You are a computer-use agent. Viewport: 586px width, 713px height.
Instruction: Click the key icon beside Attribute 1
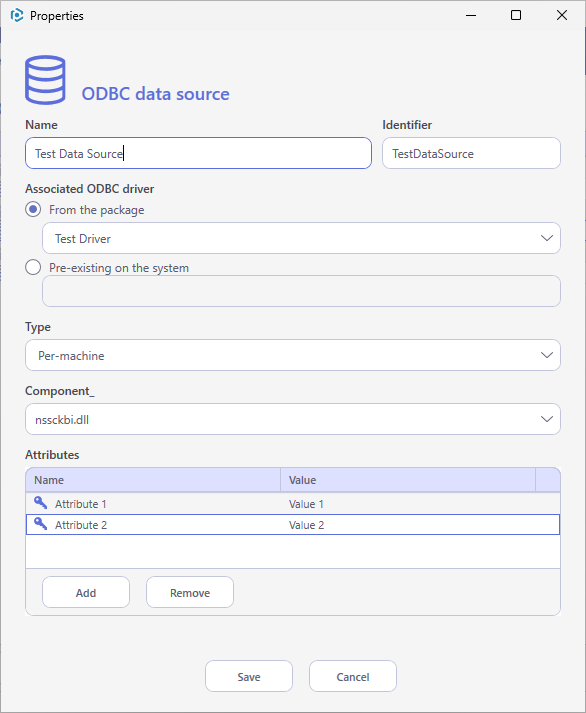(40, 503)
